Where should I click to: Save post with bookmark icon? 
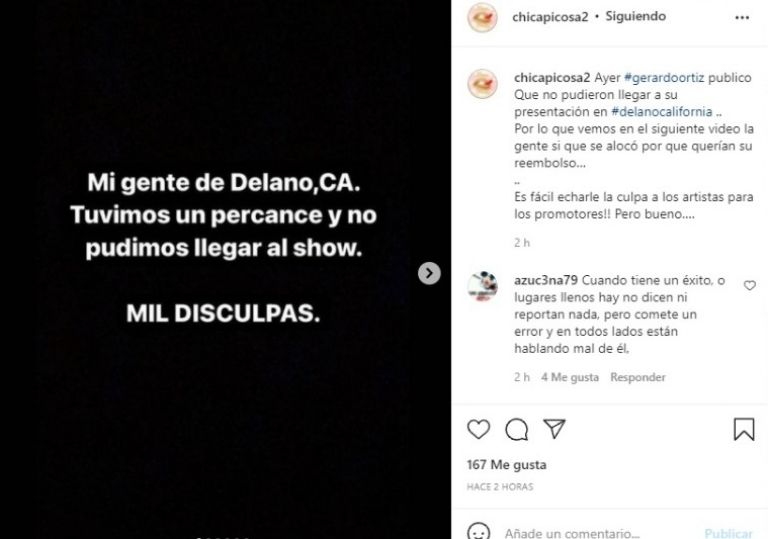pos(744,429)
